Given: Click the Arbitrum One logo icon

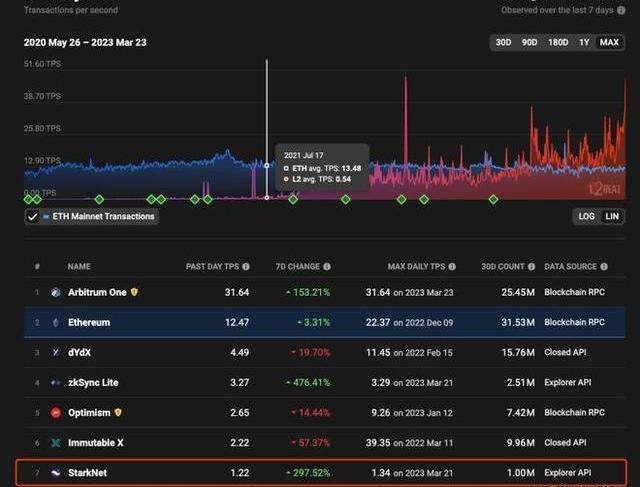Looking at the screenshot, I should coord(56,292).
